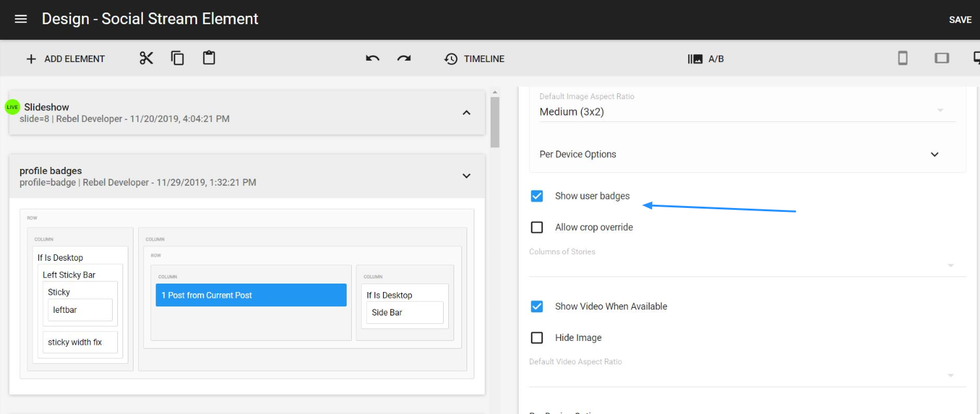
Task: Expand Per Device Options section
Action: (934, 154)
